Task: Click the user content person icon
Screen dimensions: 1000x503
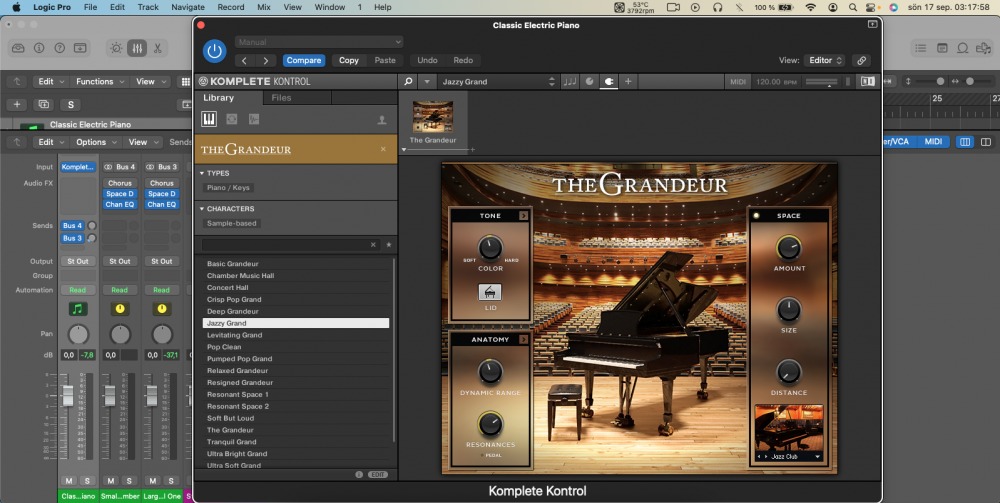Action: 381,120
